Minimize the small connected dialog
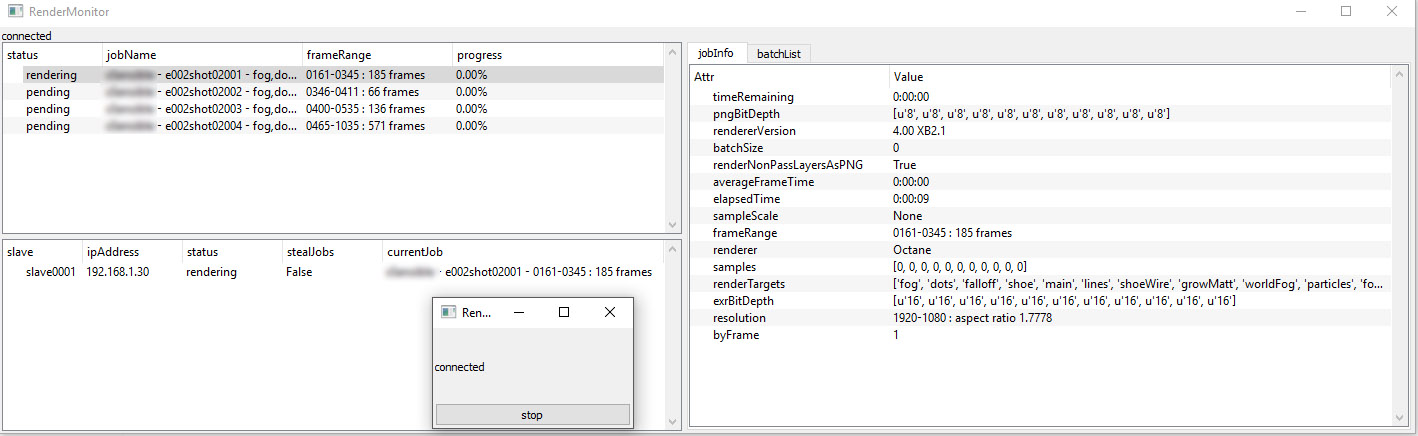This screenshot has height=436, width=1418. (518, 313)
